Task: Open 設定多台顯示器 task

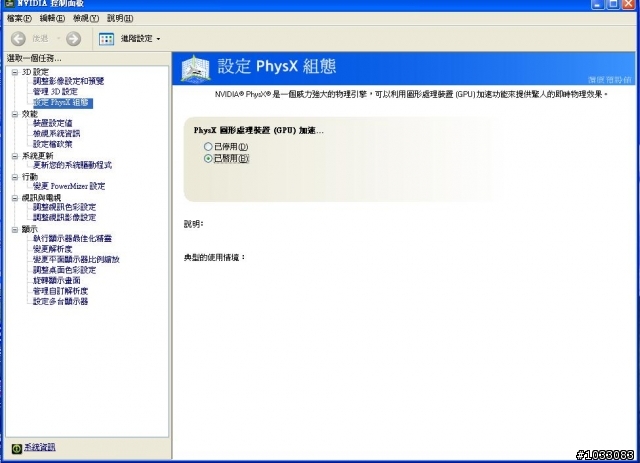Action: 60,301
